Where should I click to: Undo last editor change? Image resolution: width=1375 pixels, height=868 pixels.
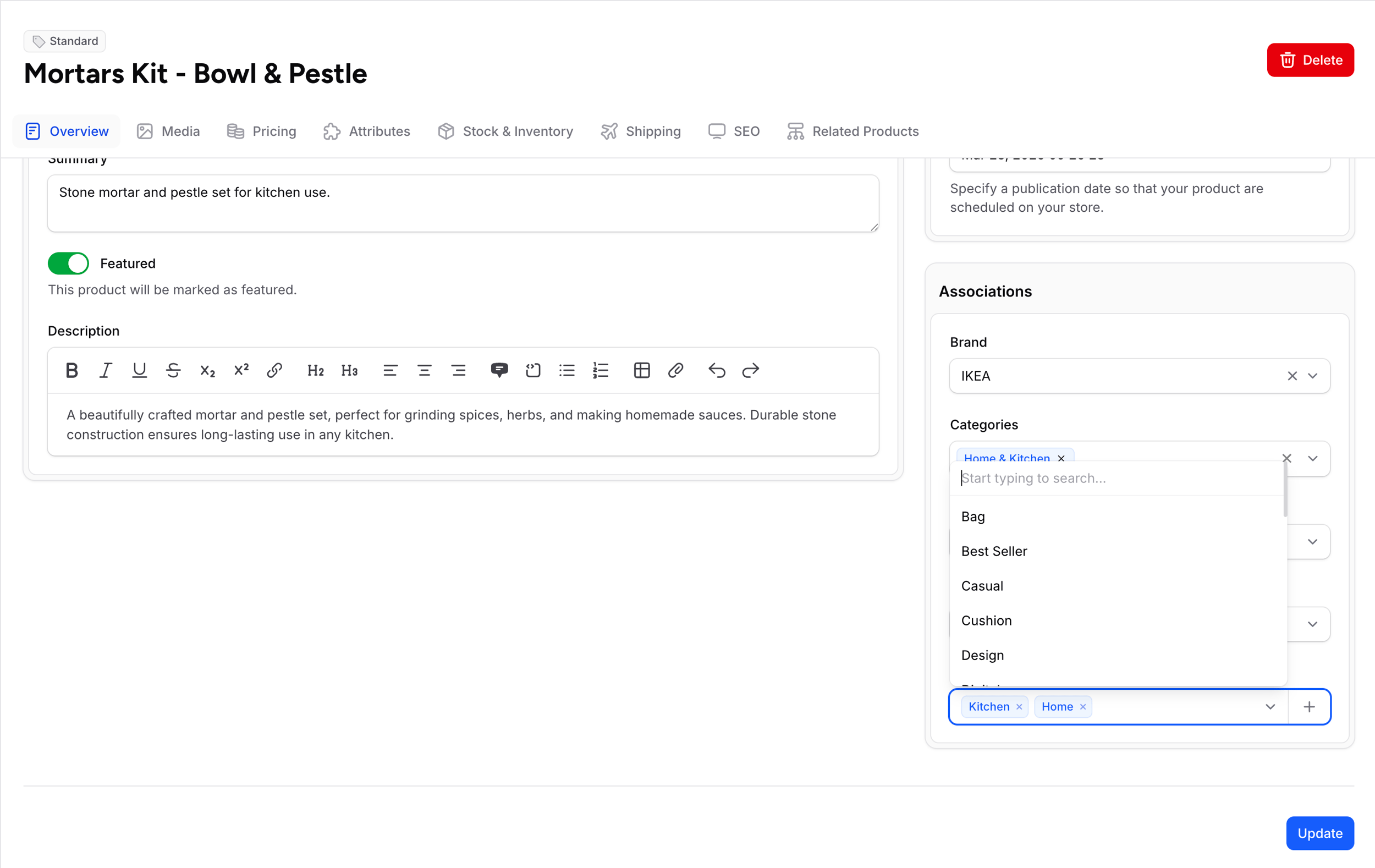point(717,371)
